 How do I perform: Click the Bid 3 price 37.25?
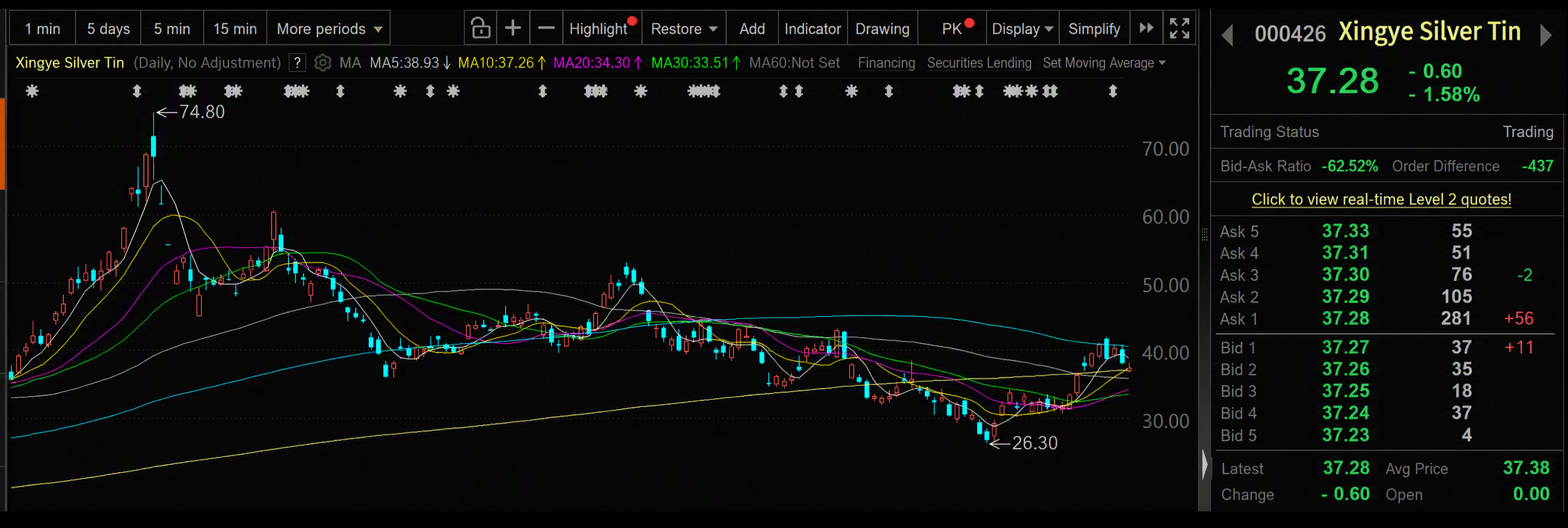[1345, 391]
